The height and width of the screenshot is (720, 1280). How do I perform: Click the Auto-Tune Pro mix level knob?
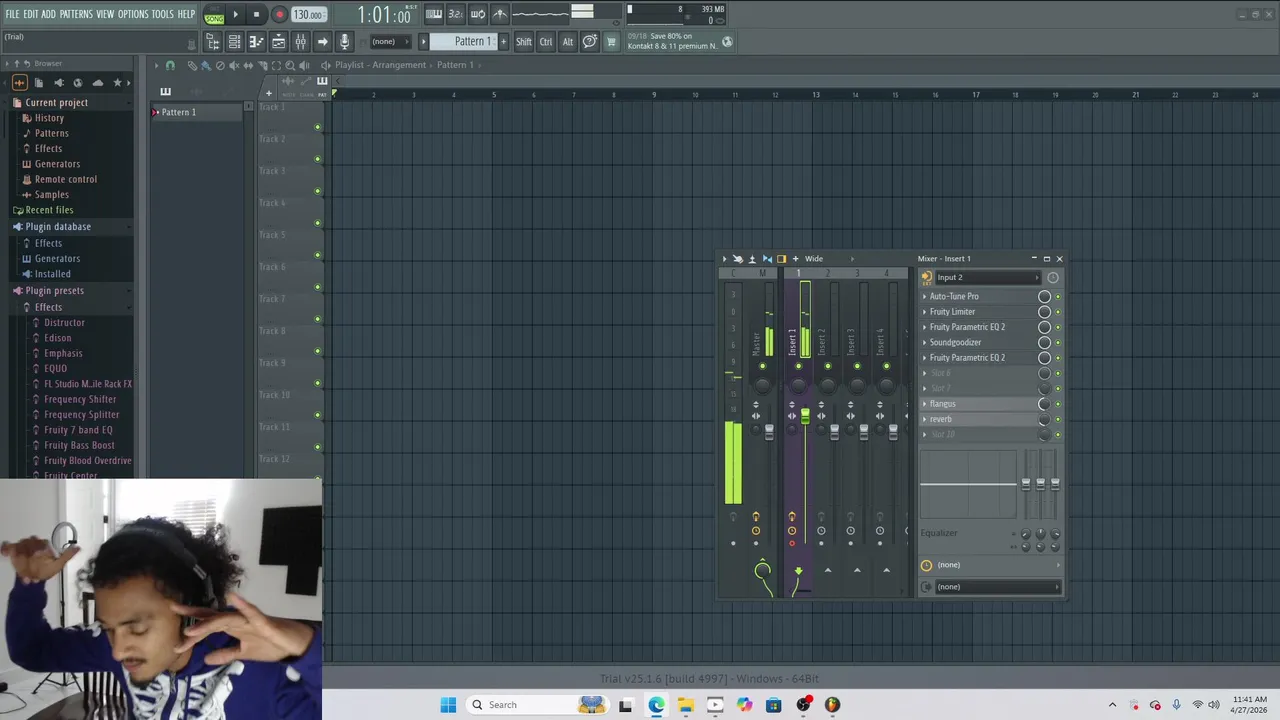tap(1044, 297)
